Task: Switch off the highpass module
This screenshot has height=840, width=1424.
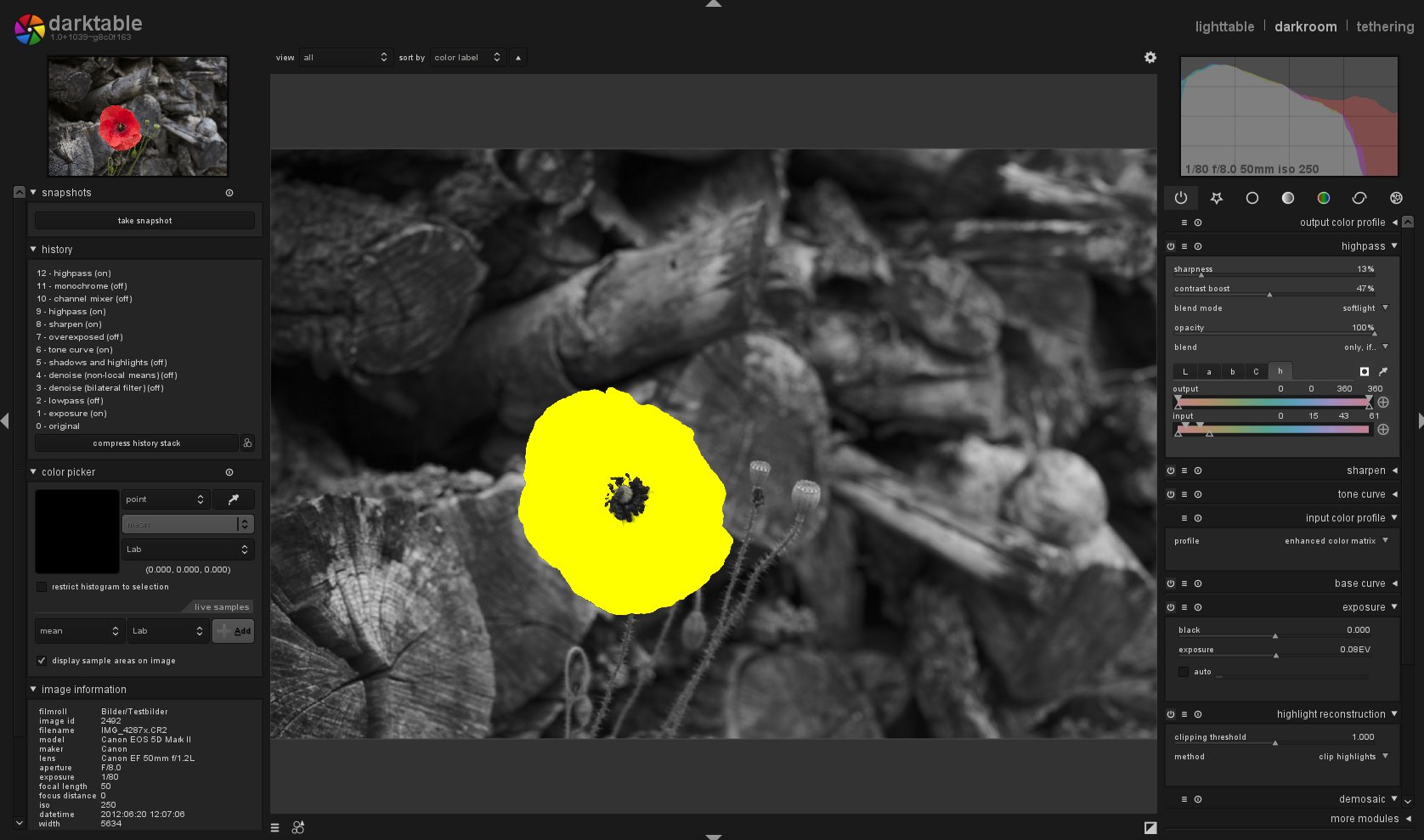Action: click(1171, 246)
